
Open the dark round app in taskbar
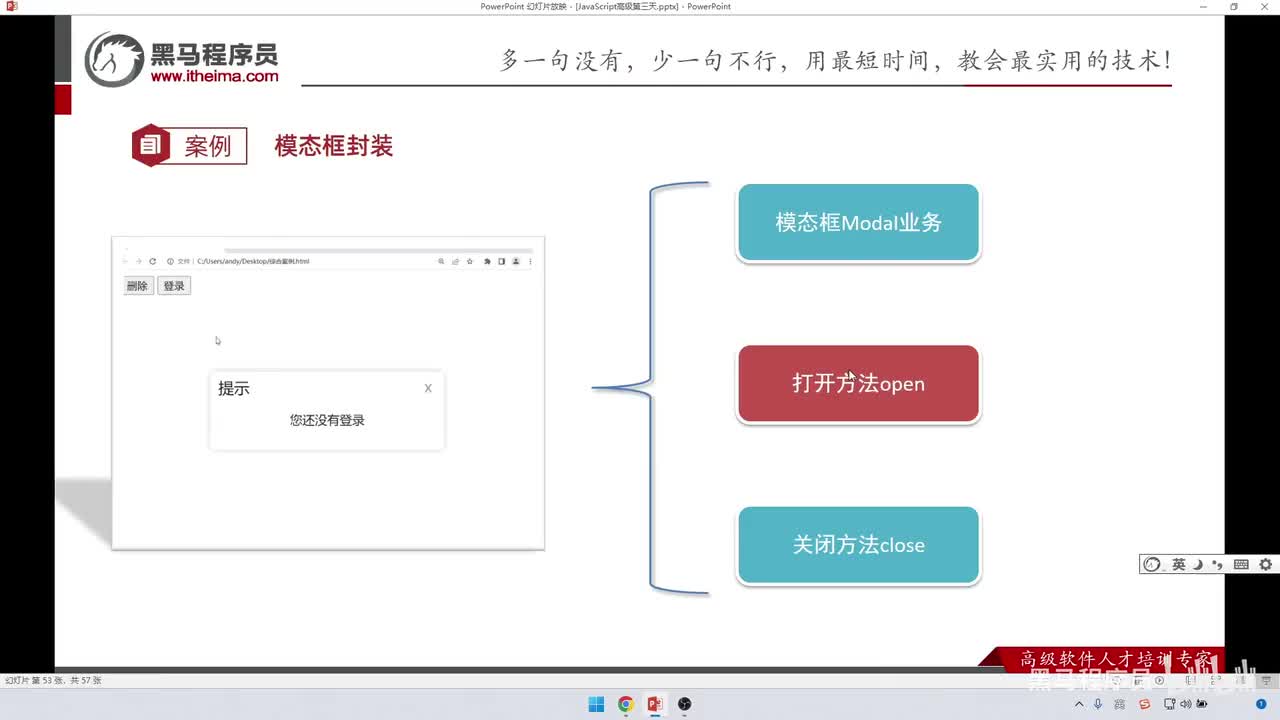685,704
